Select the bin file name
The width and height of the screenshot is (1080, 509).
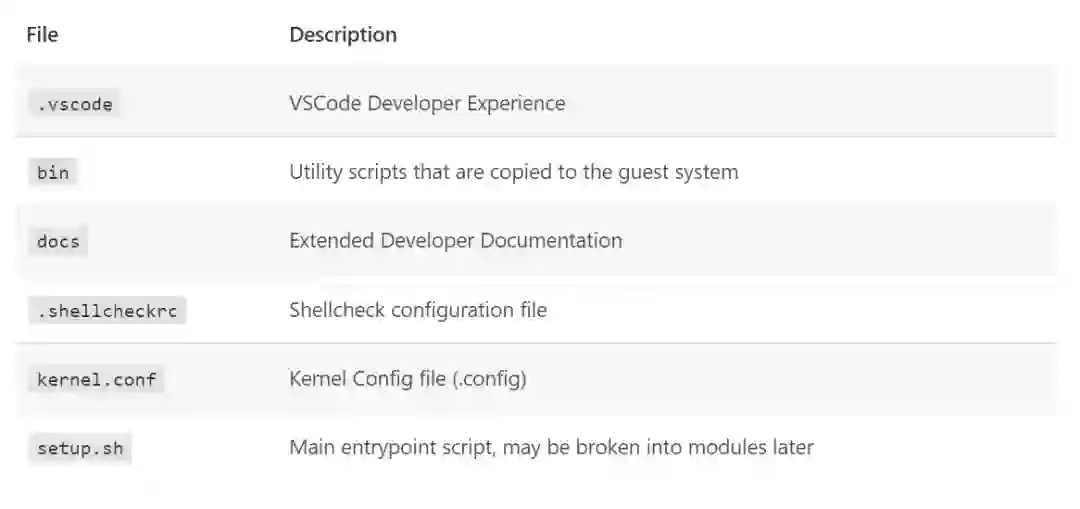click(x=53, y=173)
